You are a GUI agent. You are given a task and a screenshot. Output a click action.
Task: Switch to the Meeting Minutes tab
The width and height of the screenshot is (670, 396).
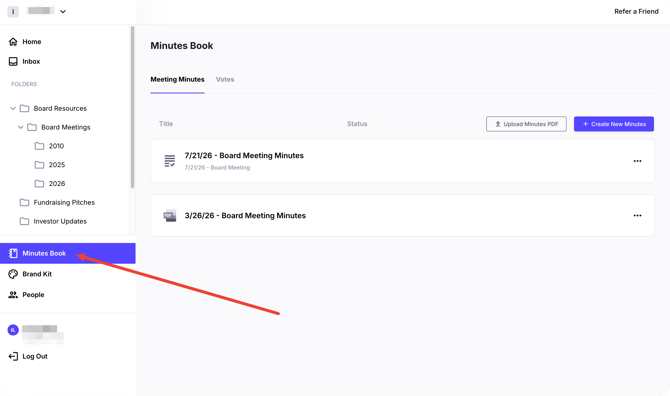tap(177, 79)
